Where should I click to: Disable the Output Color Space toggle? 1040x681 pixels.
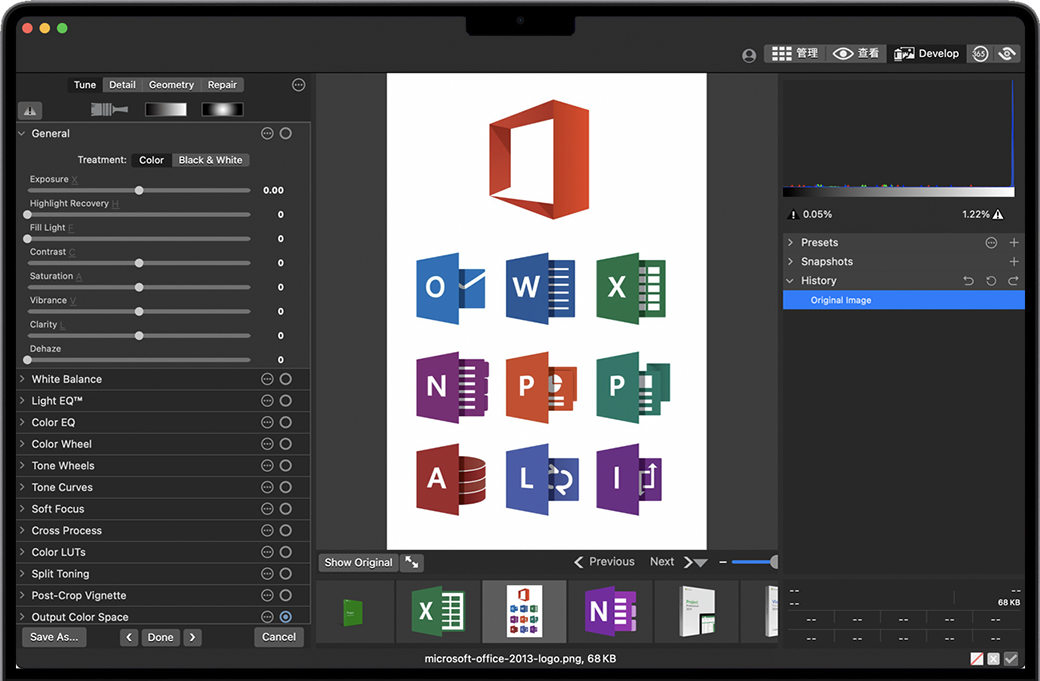pos(286,617)
